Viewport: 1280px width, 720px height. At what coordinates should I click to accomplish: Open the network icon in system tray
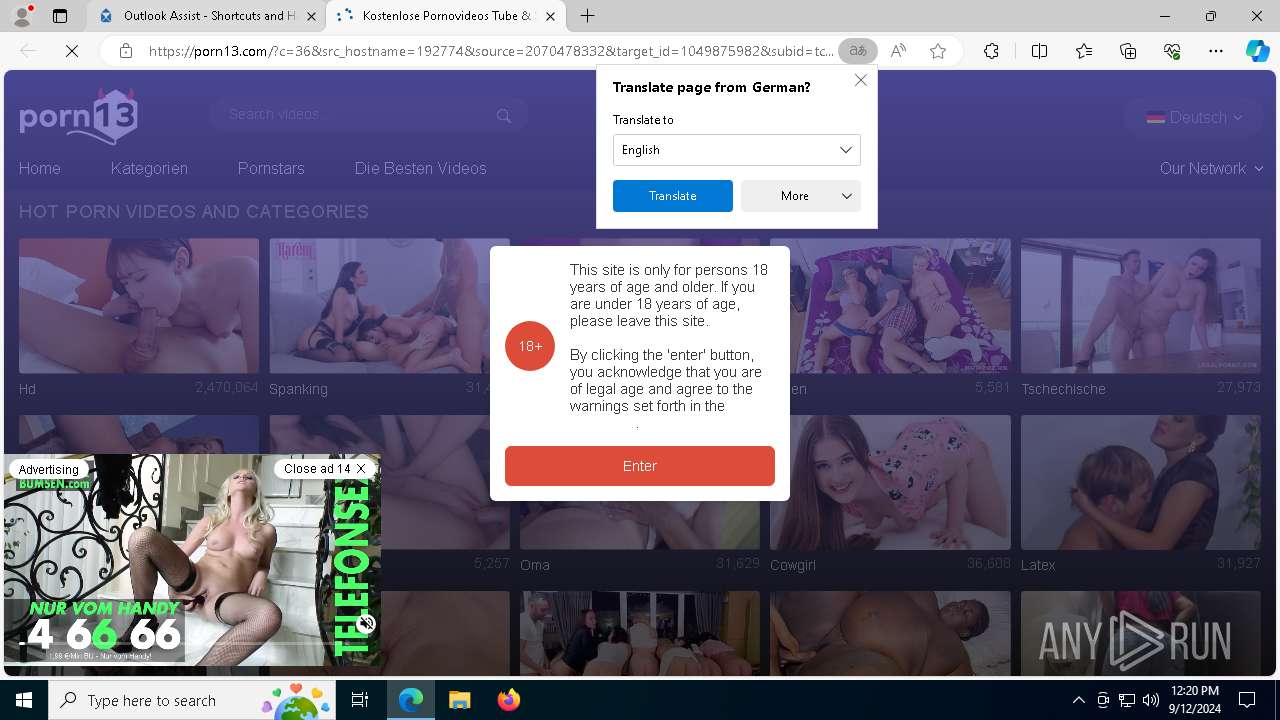(1127, 700)
